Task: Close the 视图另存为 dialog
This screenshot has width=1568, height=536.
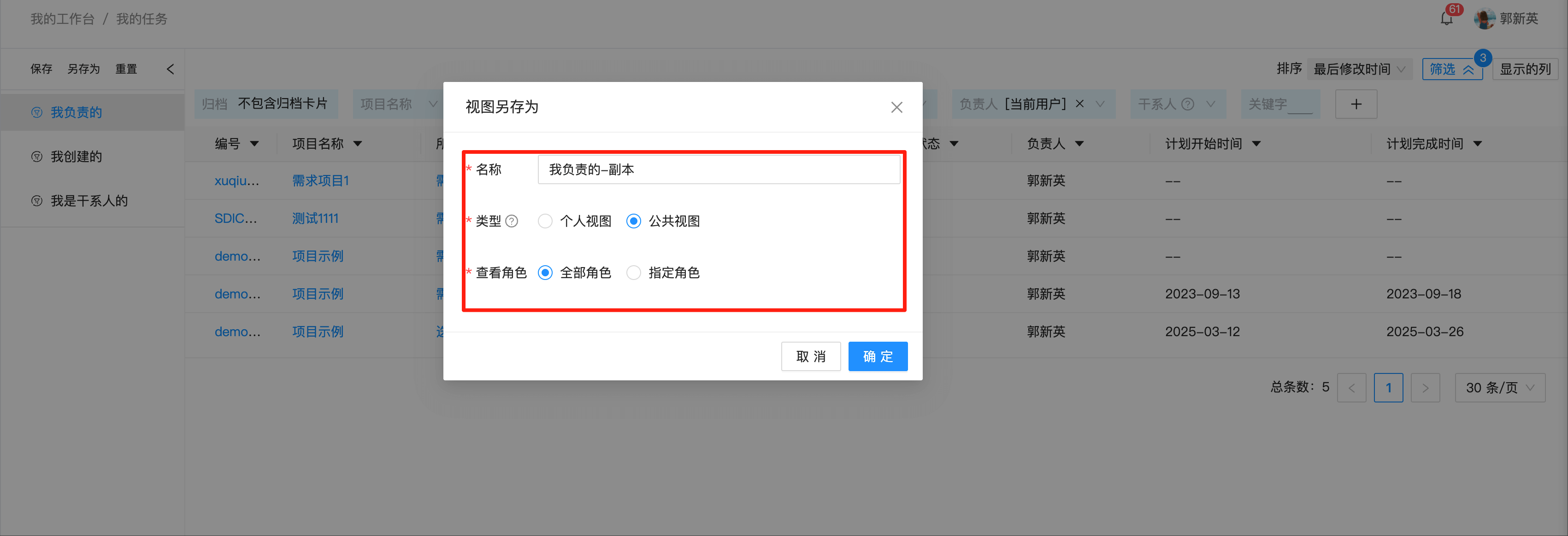Action: 896,107
